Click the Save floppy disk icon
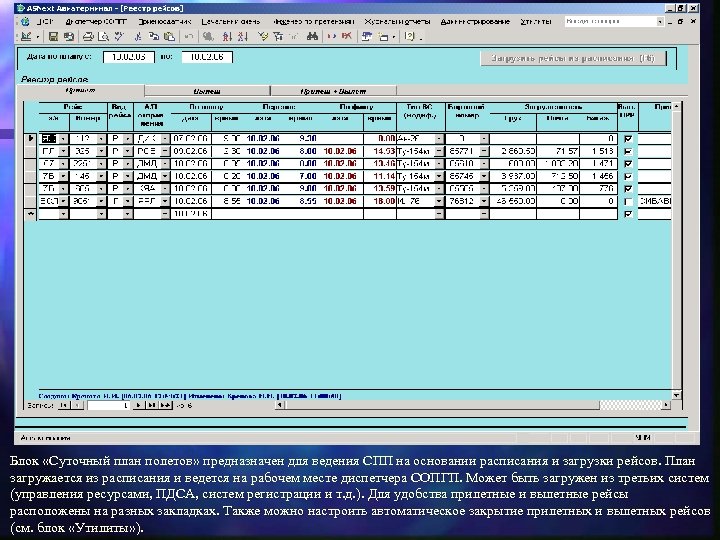The width and height of the screenshot is (720, 540). click(x=53, y=36)
